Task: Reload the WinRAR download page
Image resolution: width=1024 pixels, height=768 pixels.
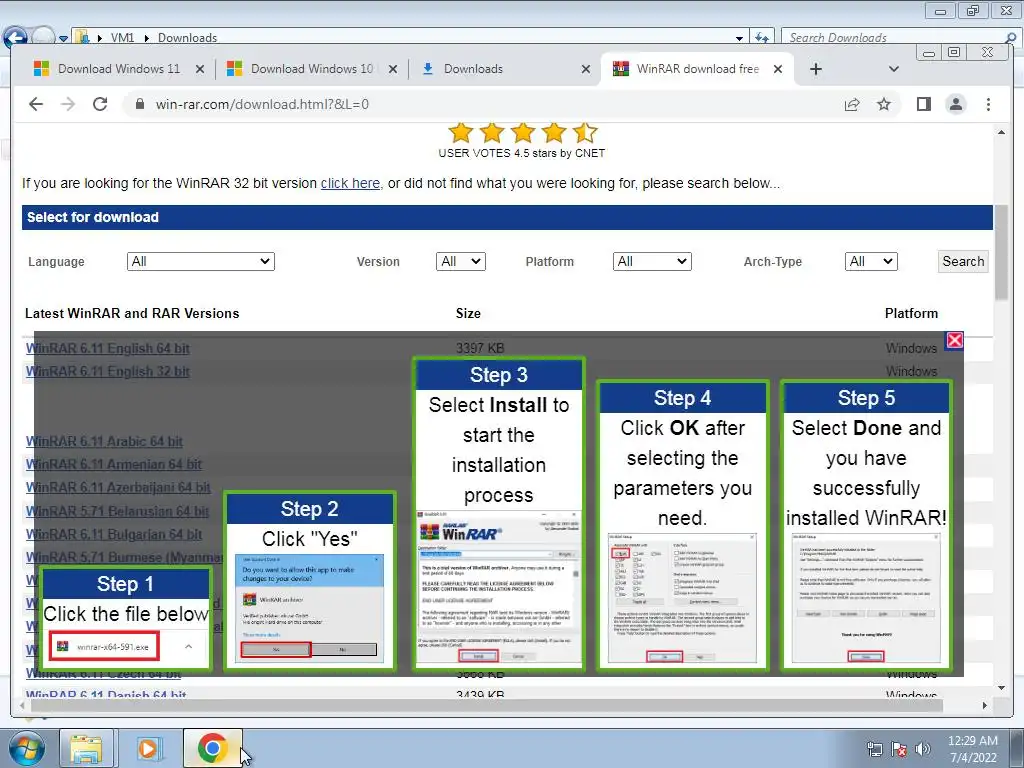Action: 100,104
